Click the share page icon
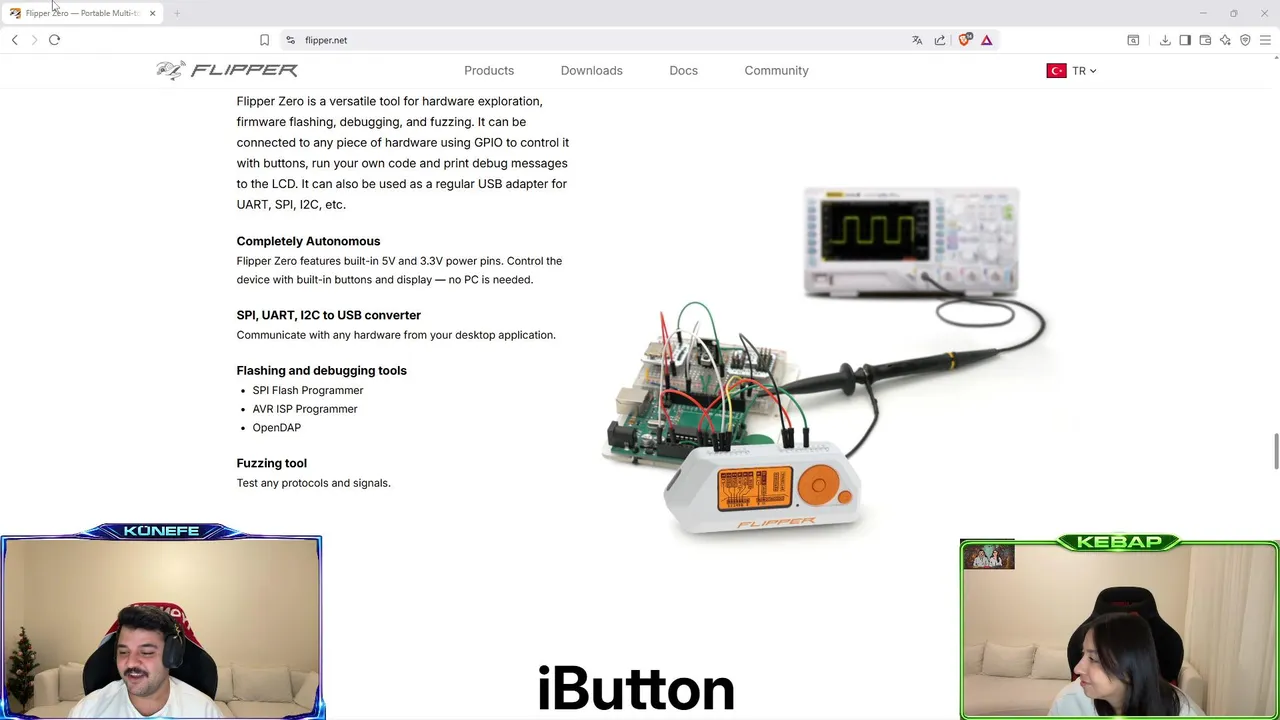Screen dimensions: 1280x720 (940, 40)
